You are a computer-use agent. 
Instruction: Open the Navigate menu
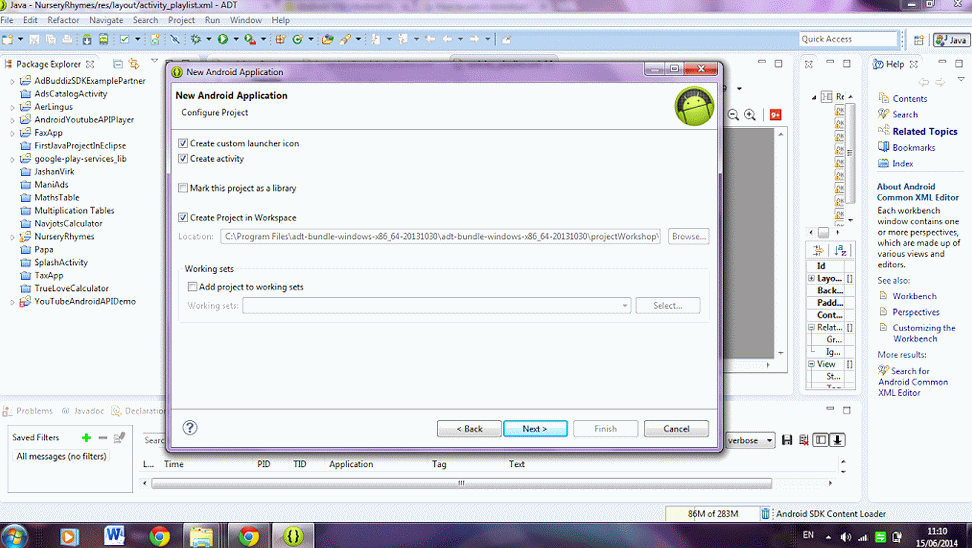click(106, 20)
